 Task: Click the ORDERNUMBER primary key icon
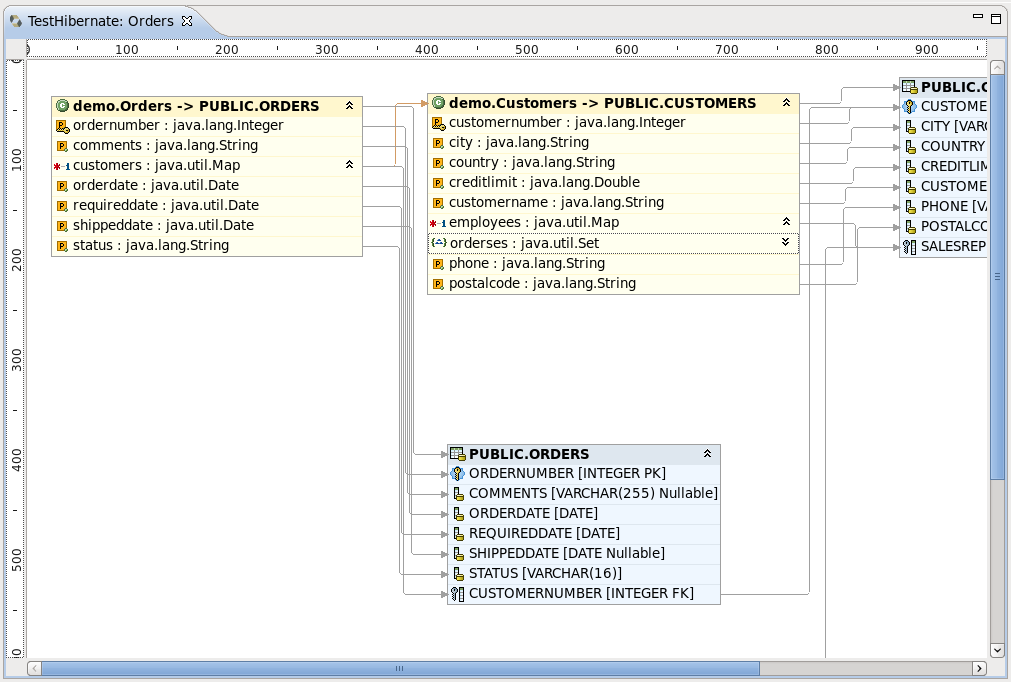pyautogui.click(x=457, y=474)
